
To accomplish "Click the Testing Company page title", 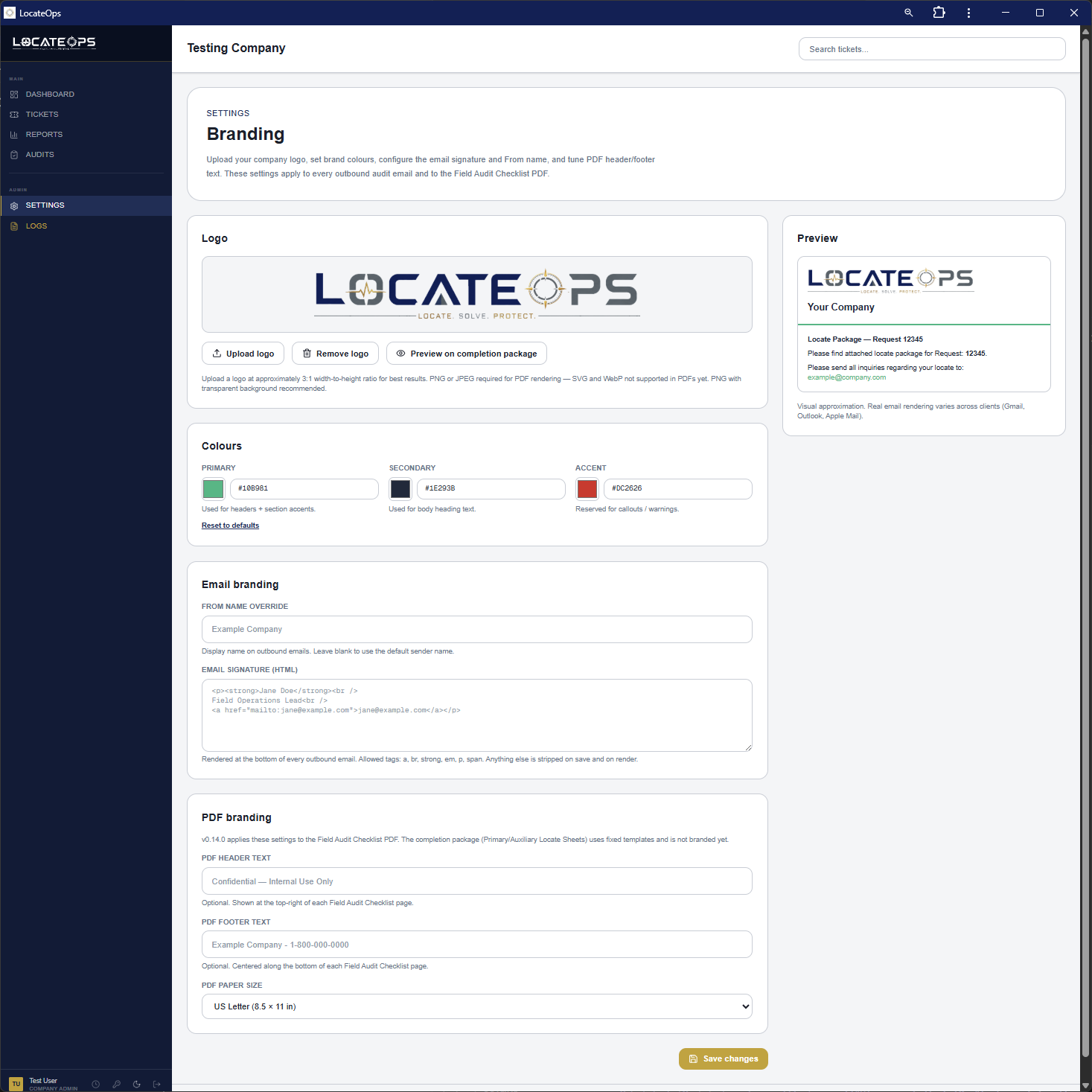I will [236, 48].
